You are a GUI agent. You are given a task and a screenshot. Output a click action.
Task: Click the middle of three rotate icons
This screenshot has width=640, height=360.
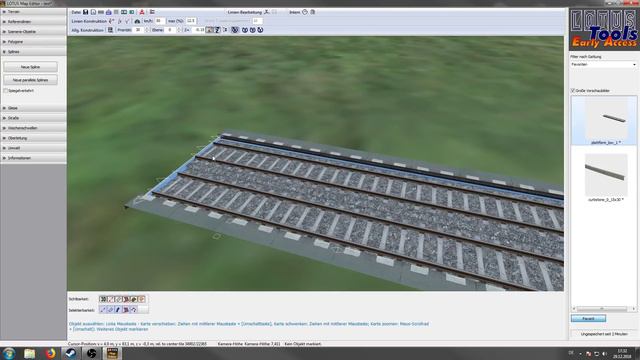252,30
